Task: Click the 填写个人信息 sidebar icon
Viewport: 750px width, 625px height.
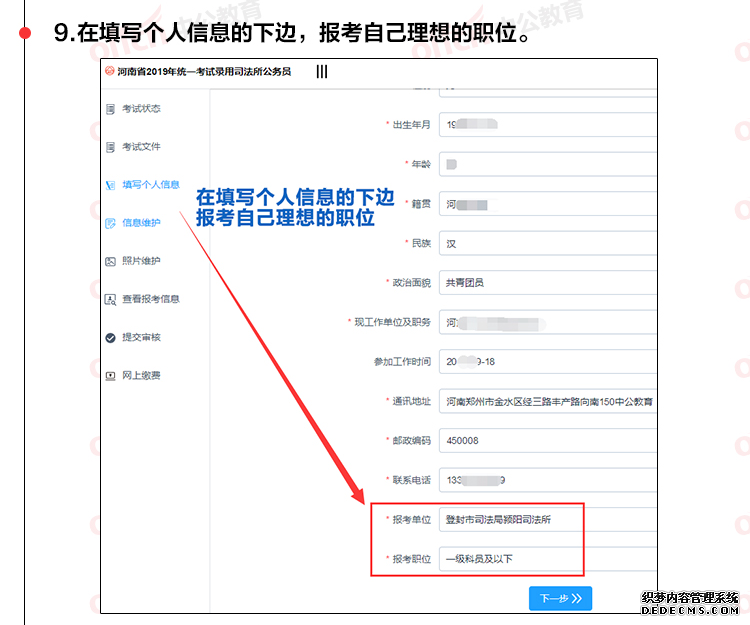Action: (110, 185)
